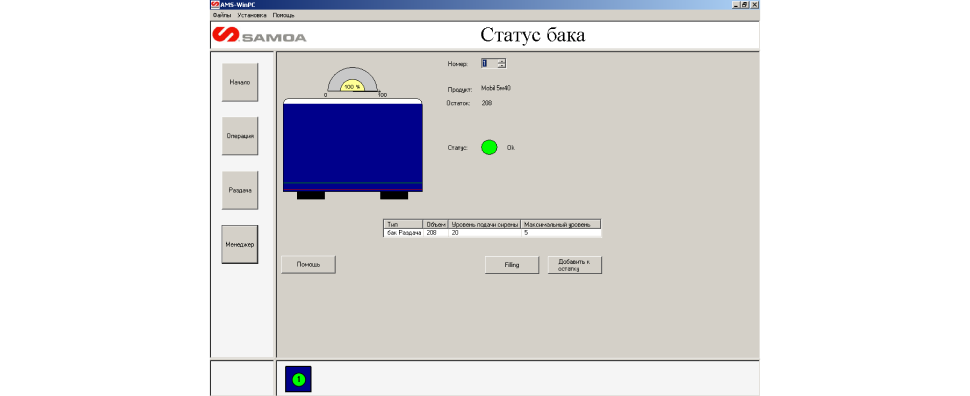
Task: Select the бак Раздача table row
Action: pyautogui.click(x=492, y=233)
